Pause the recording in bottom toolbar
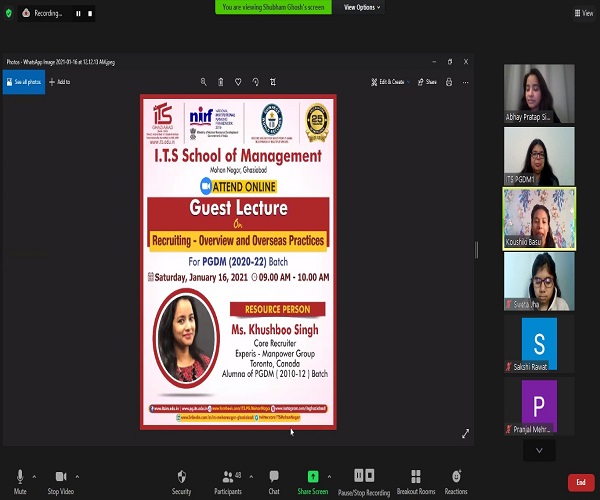The width and height of the screenshot is (600, 500). pyautogui.click(x=359, y=476)
